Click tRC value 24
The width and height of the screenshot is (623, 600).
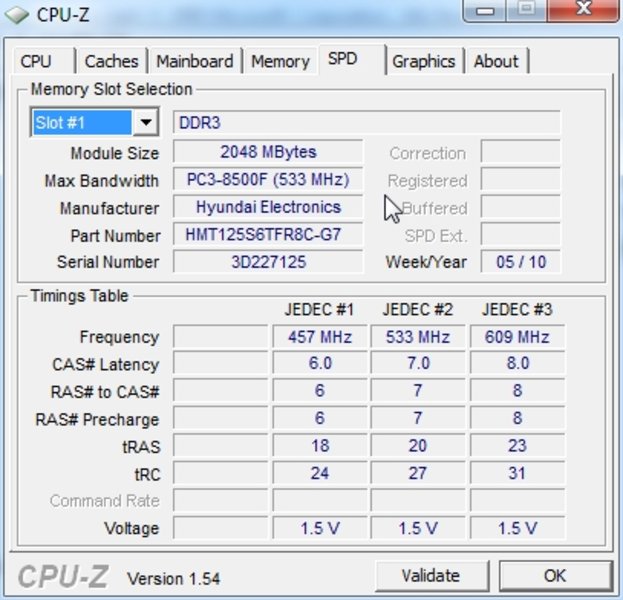tap(320, 473)
